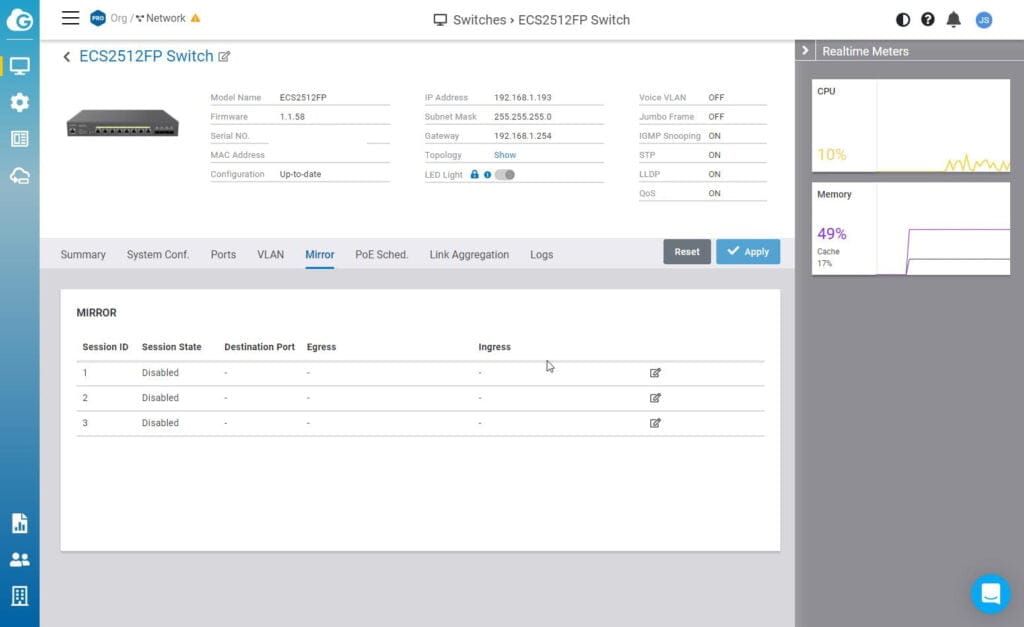Click the Topology Show link
Image resolution: width=1024 pixels, height=627 pixels.
pyautogui.click(x=505, y=155)
